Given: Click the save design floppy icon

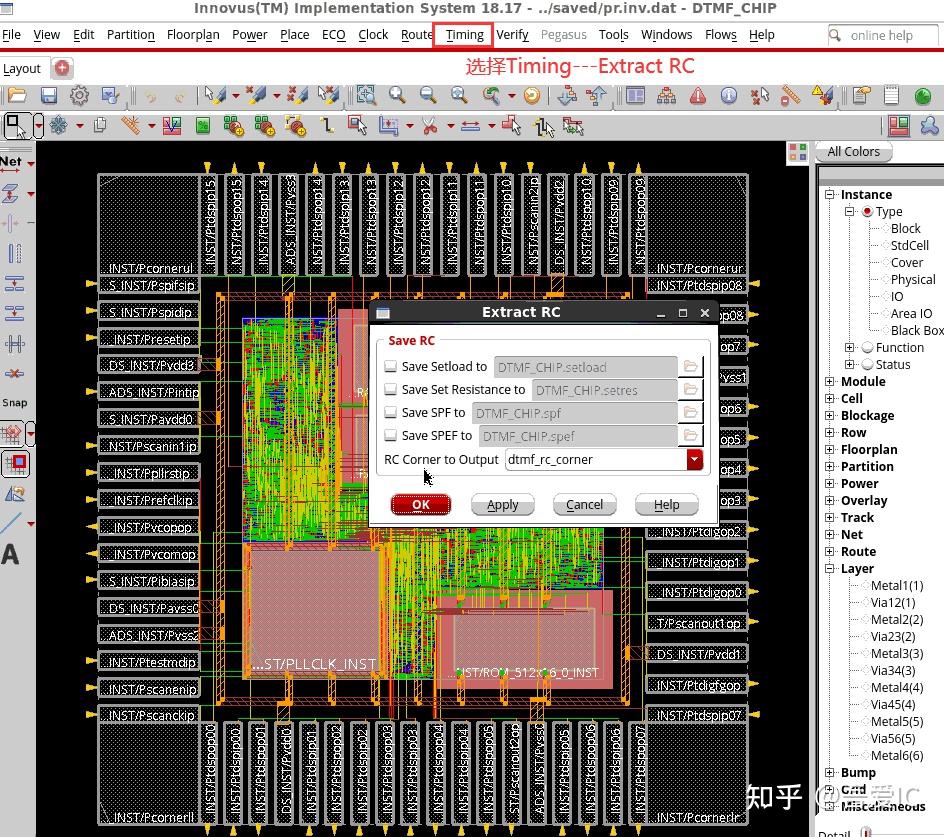Looking at the screenshot, I should 48,96.
